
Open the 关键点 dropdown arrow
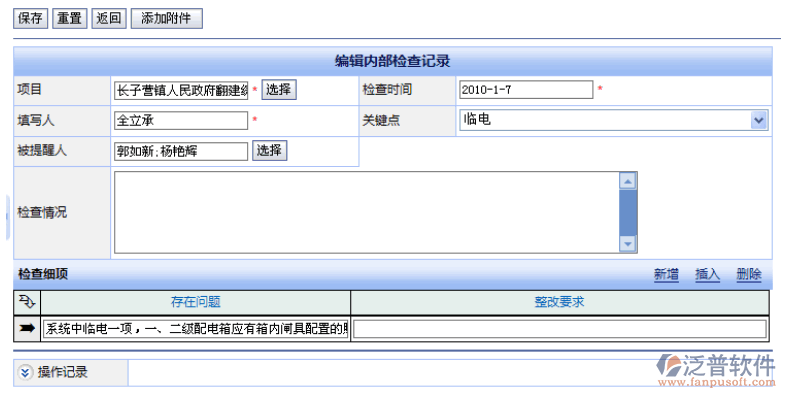point(759,120)
